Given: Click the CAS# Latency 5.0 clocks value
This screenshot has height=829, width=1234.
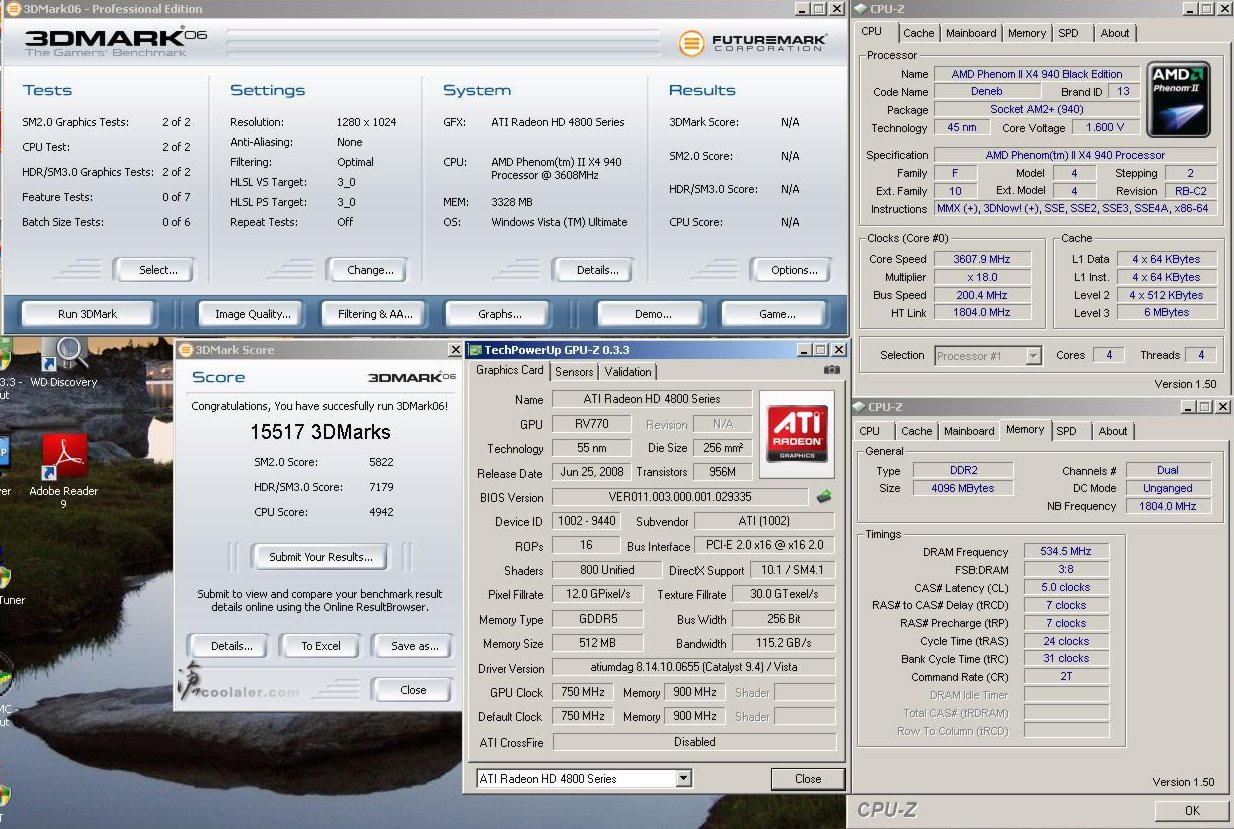Looking at the screenshot, I should (1066, 587).
